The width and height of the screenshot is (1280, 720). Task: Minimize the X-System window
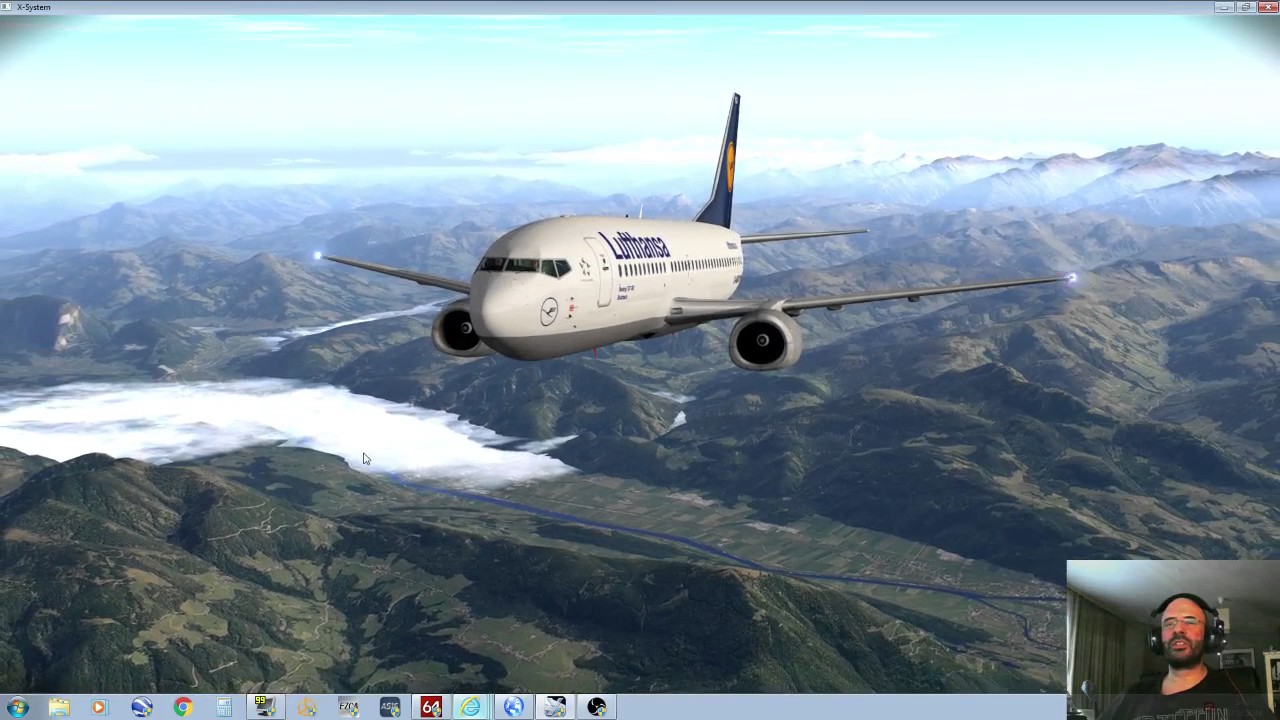pyautogui.click(x=1224, y=7)
